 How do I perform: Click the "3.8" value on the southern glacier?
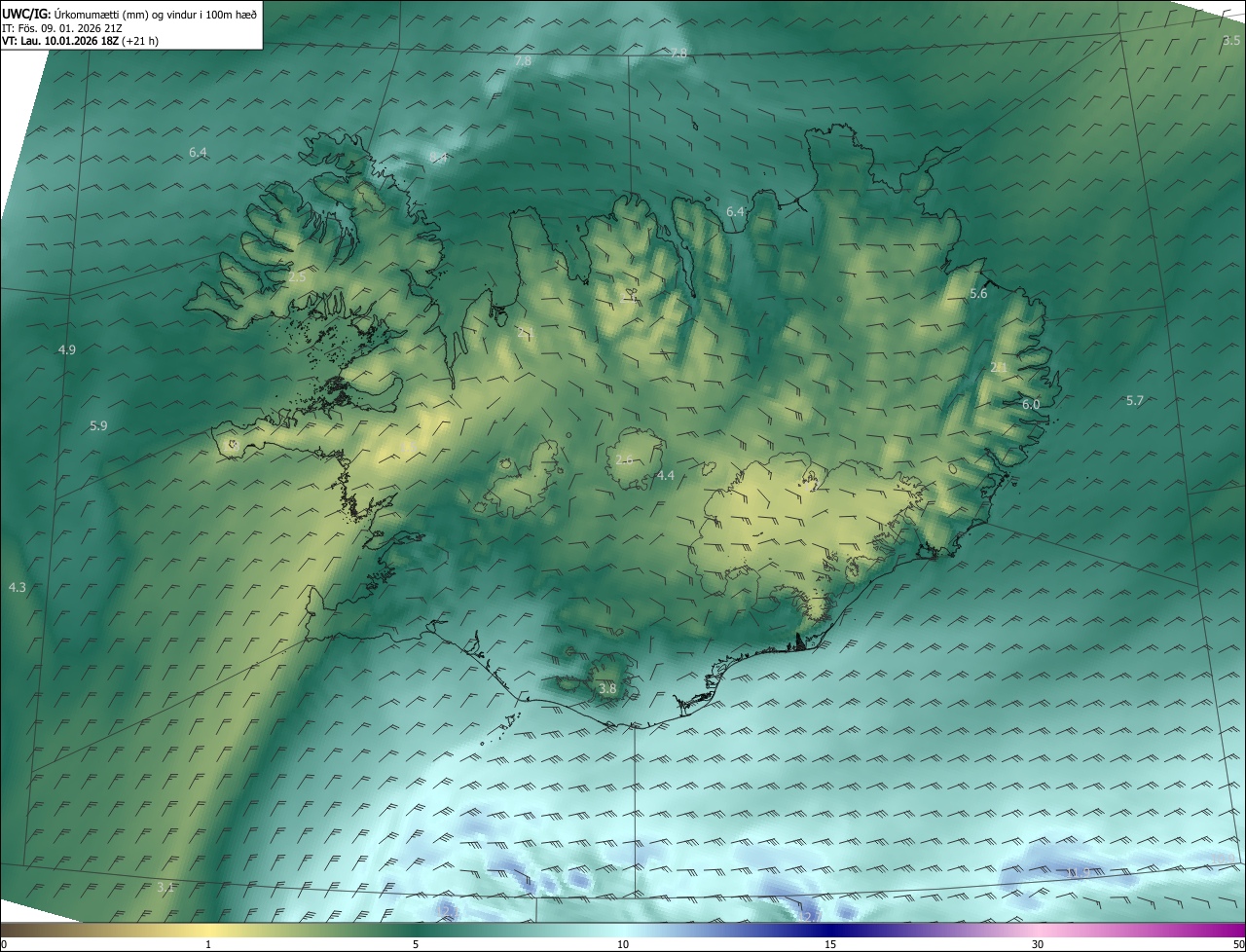(x=607, y=689)
